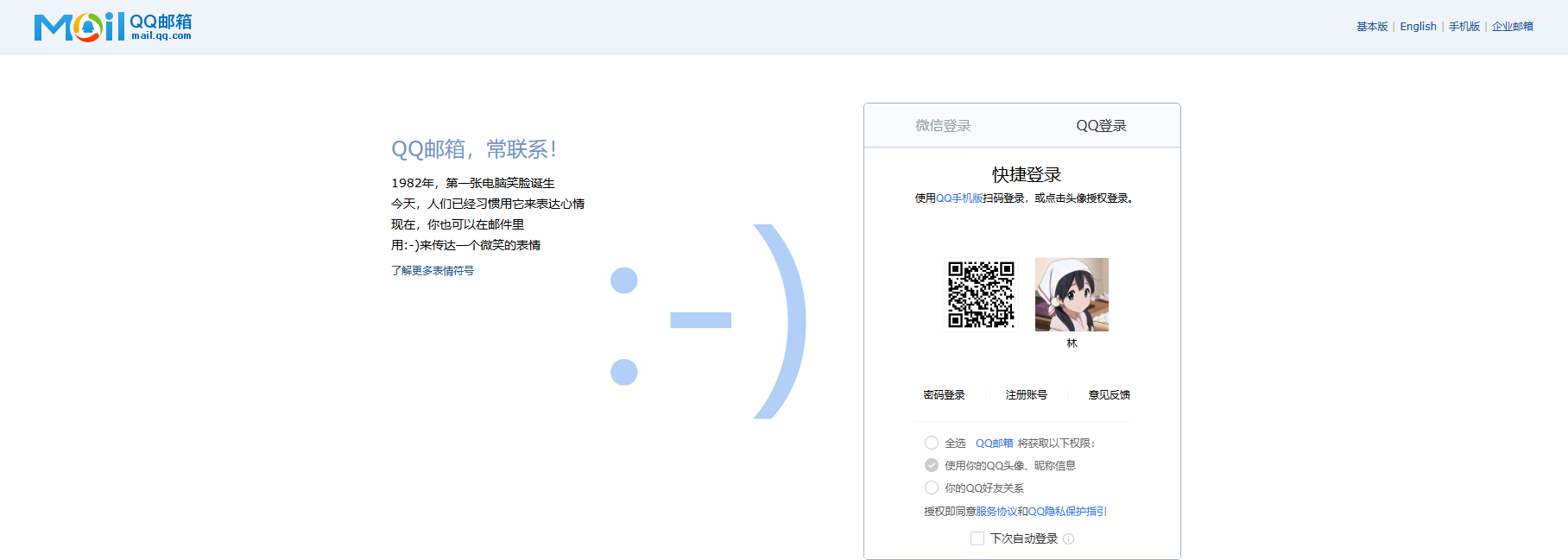Click the QQ Mail logo

tap(113, 27)
